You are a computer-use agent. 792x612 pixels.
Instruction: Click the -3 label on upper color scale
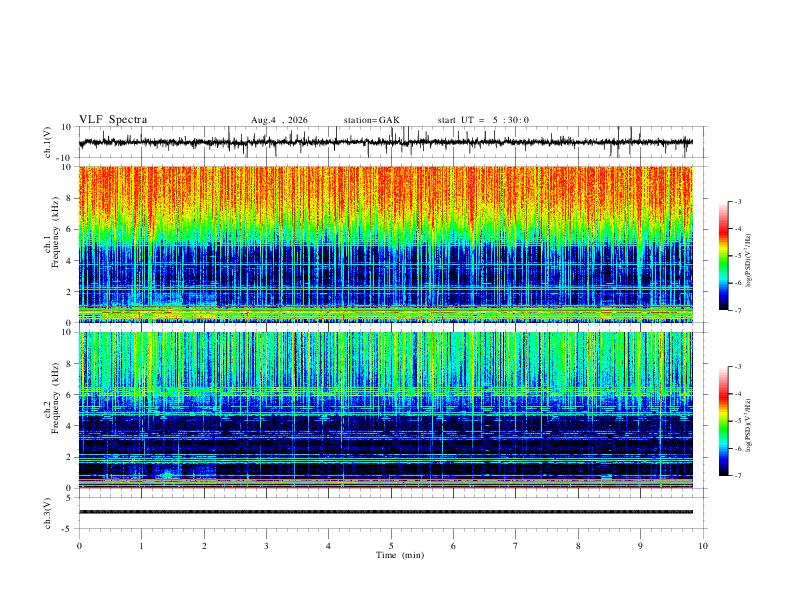(x=737, y=201)
